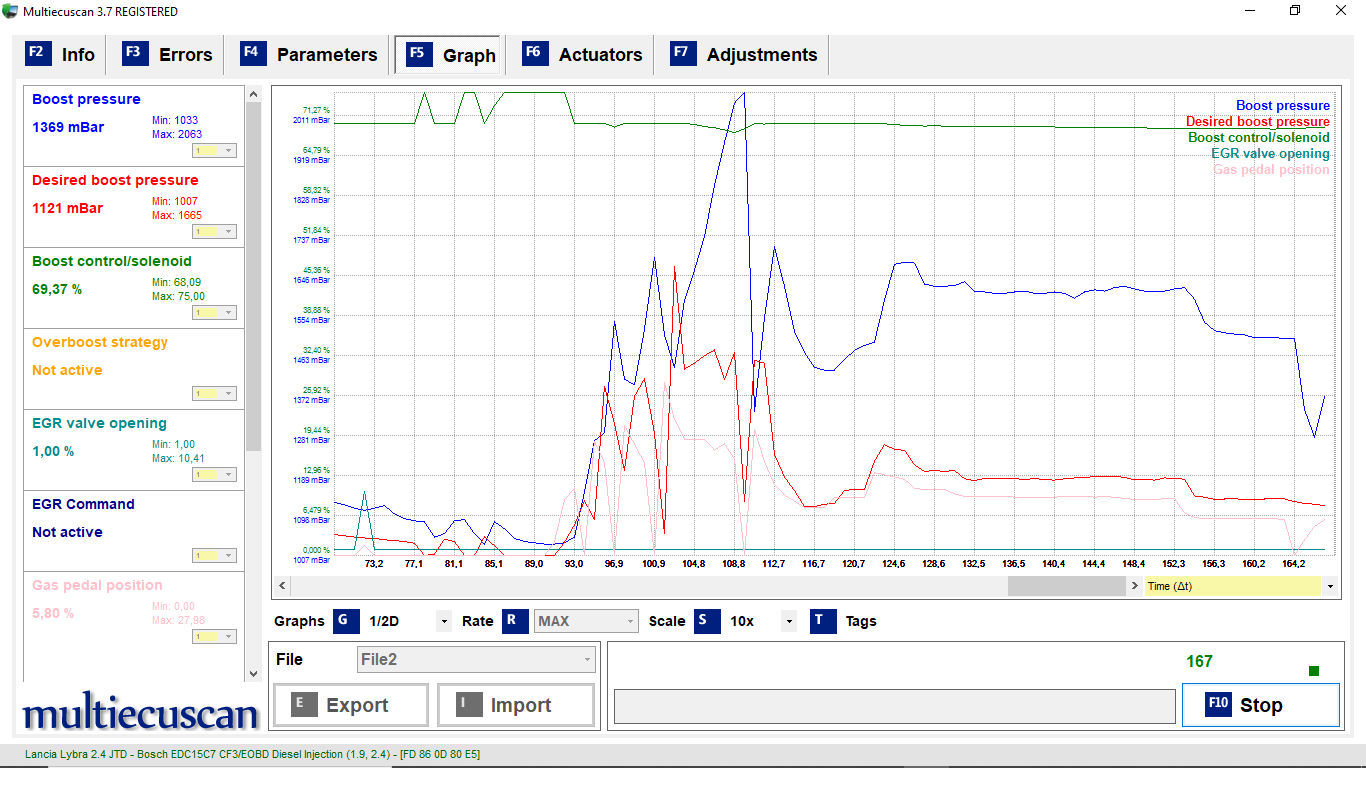
Task: Open Desired boost pressure graph selector dropdown
Action: click(215, 232)
